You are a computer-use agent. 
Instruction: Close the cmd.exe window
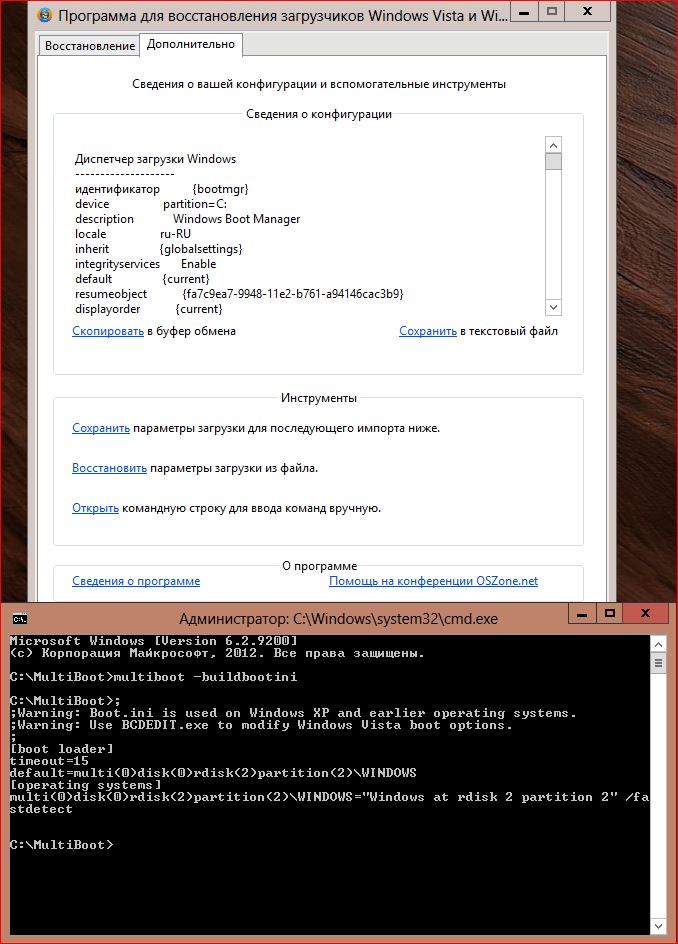[645, 613]
